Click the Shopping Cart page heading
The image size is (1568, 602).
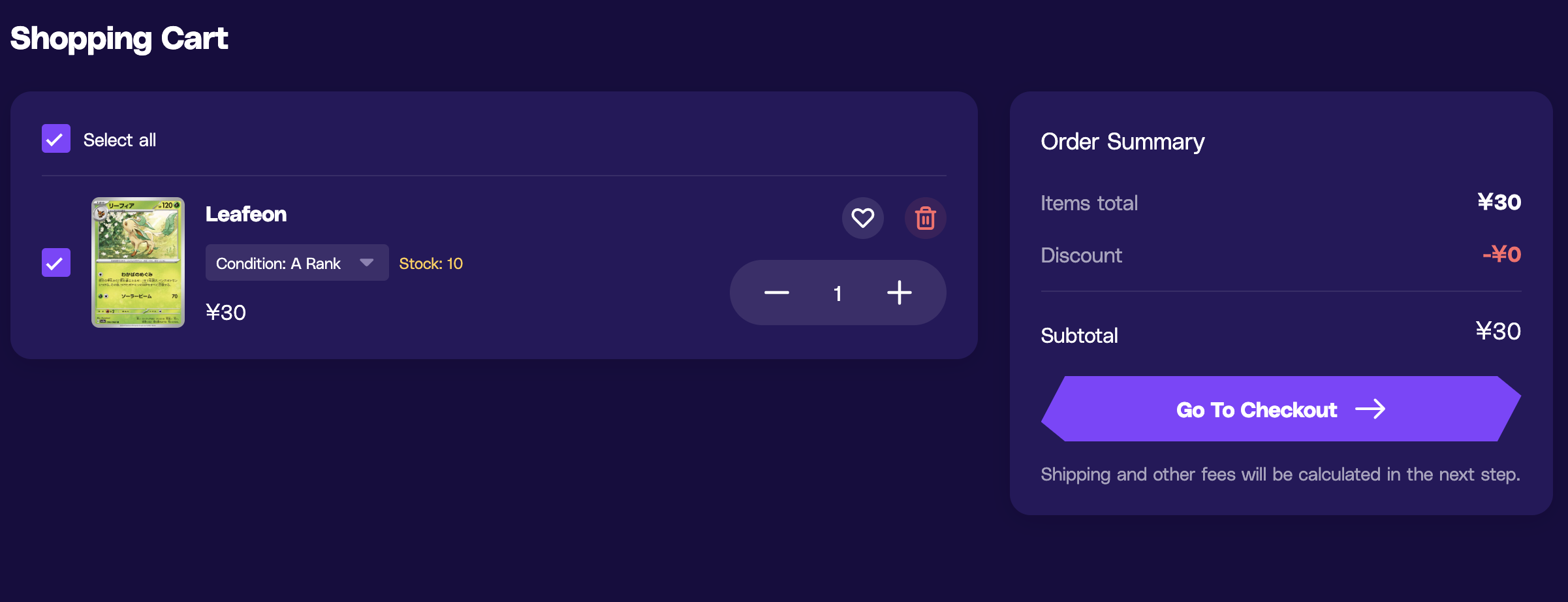[x=119, y=39]
